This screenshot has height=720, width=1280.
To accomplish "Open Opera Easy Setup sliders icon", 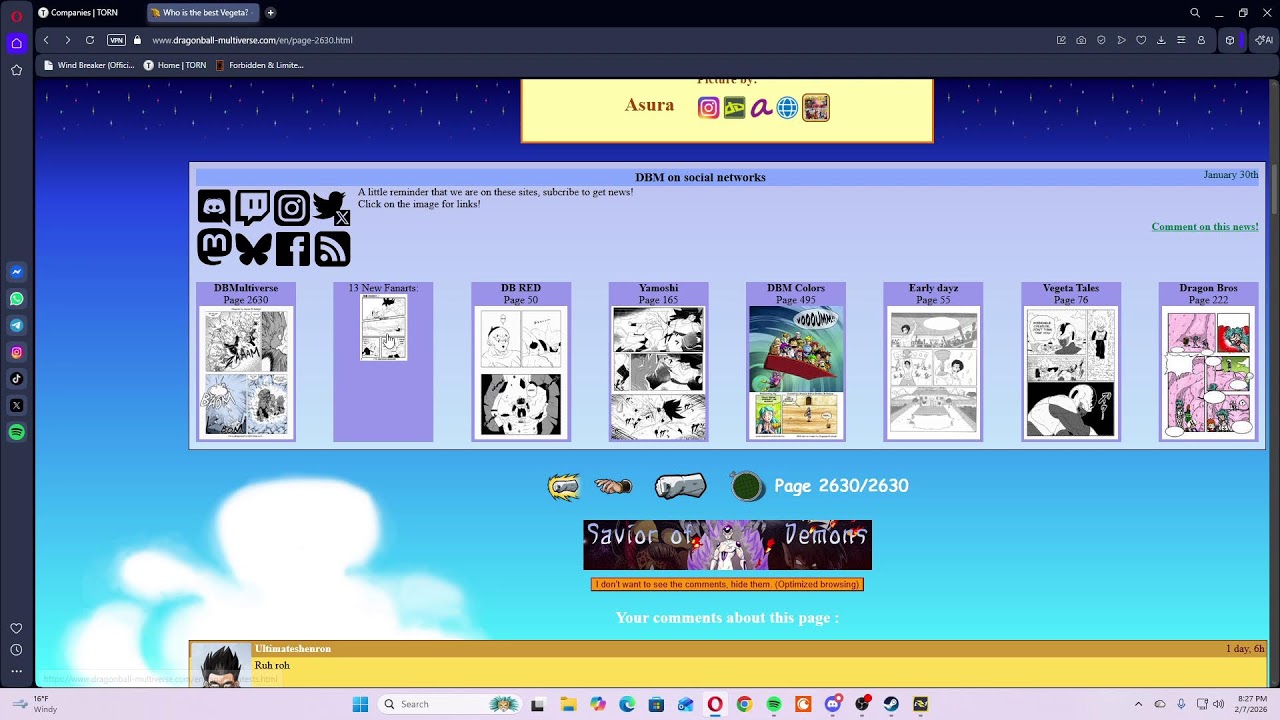I will pyautogui.click(x=1181, y=40).
